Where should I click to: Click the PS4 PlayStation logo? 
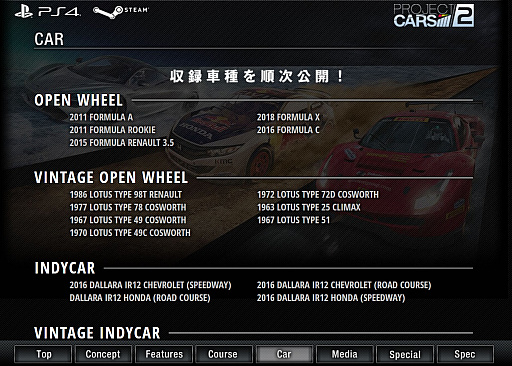(47, 12)
